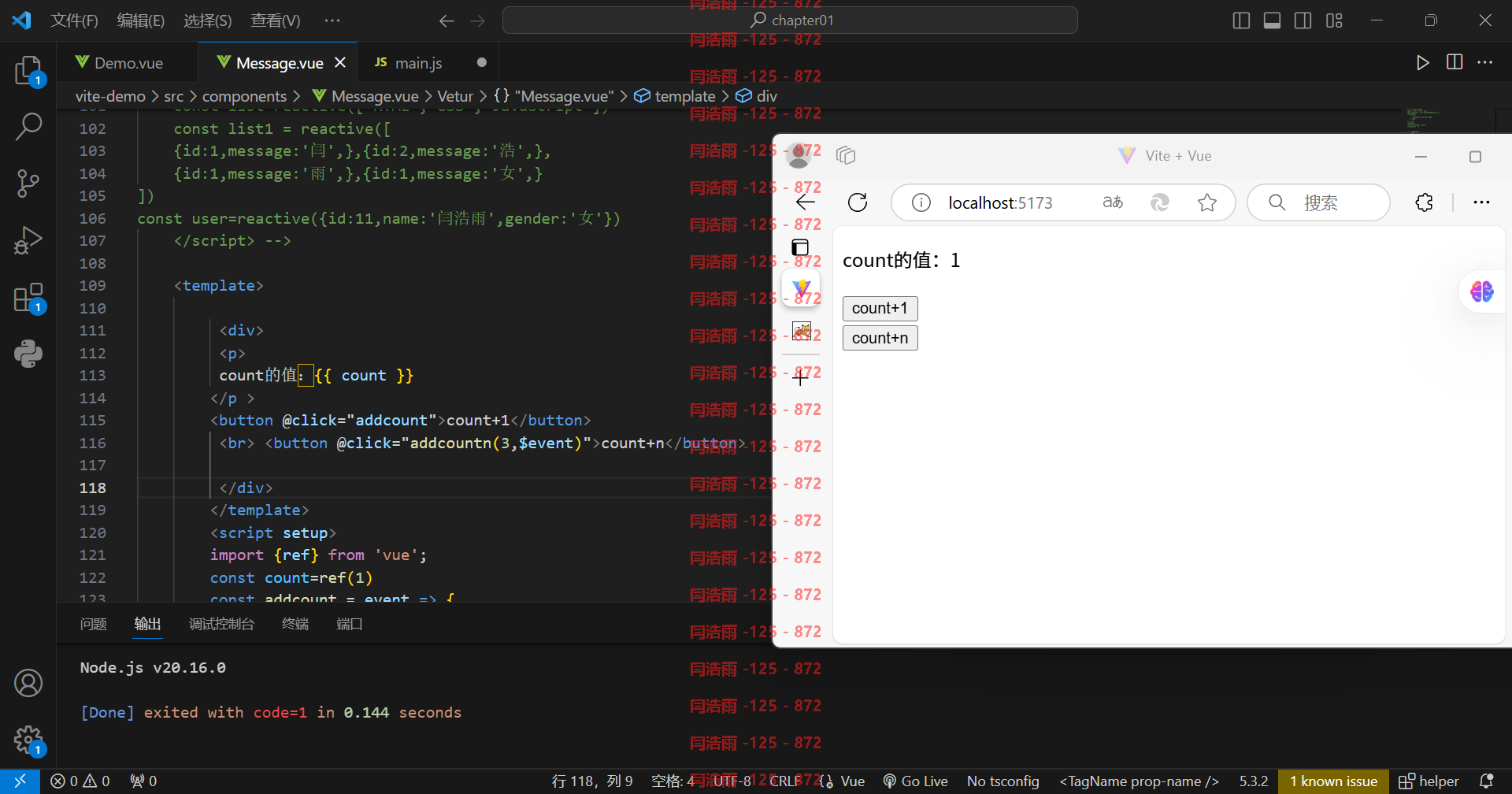
Task: Toggle the primary side bar layout
Action: (1241, 20)
